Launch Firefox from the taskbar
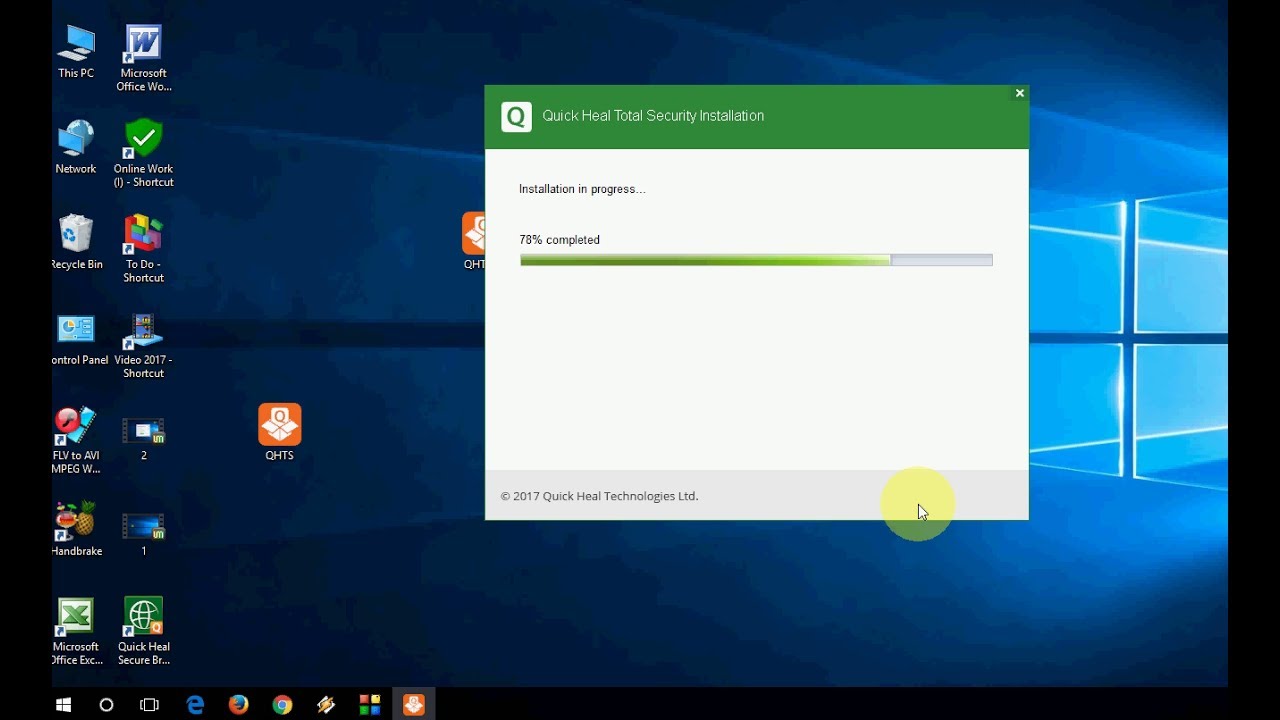1280x720 pixels. [x=238, y=705]
